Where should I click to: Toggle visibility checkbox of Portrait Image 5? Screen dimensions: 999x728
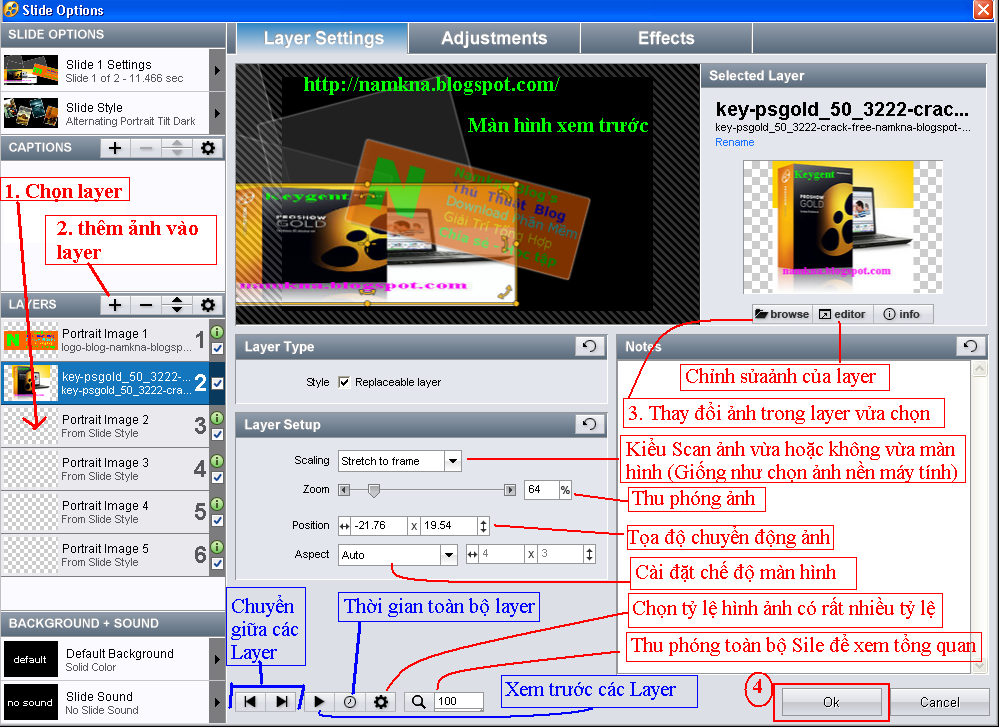pyautogui.click(x=217, y=563)
